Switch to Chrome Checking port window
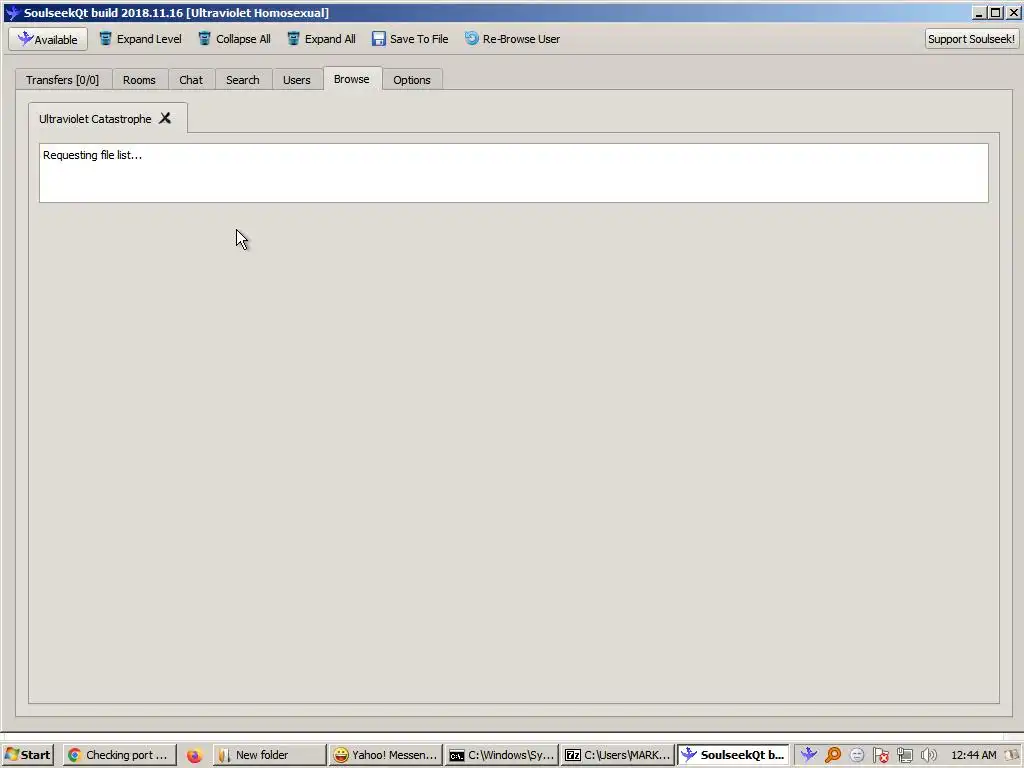Image resolution: width=1024 pixels, height=768 pixels. pyautogui.click(x=119, y=755)
